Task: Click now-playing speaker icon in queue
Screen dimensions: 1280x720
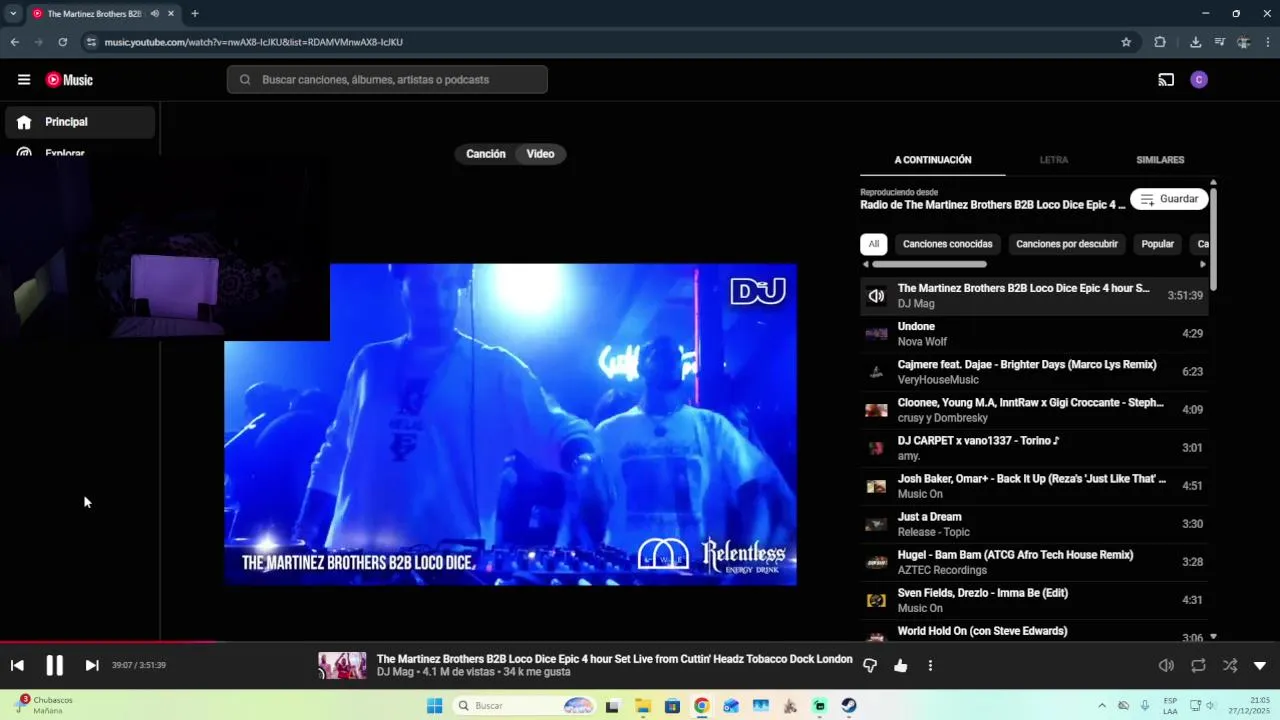Action: click(x=876, y=296)
